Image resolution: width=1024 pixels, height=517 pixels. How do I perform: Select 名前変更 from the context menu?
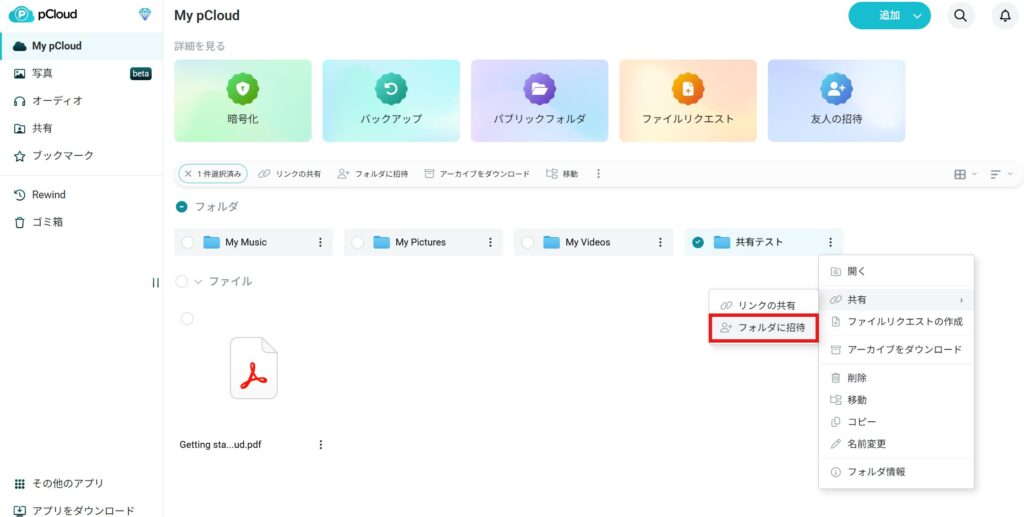click(x=866, y=444)
